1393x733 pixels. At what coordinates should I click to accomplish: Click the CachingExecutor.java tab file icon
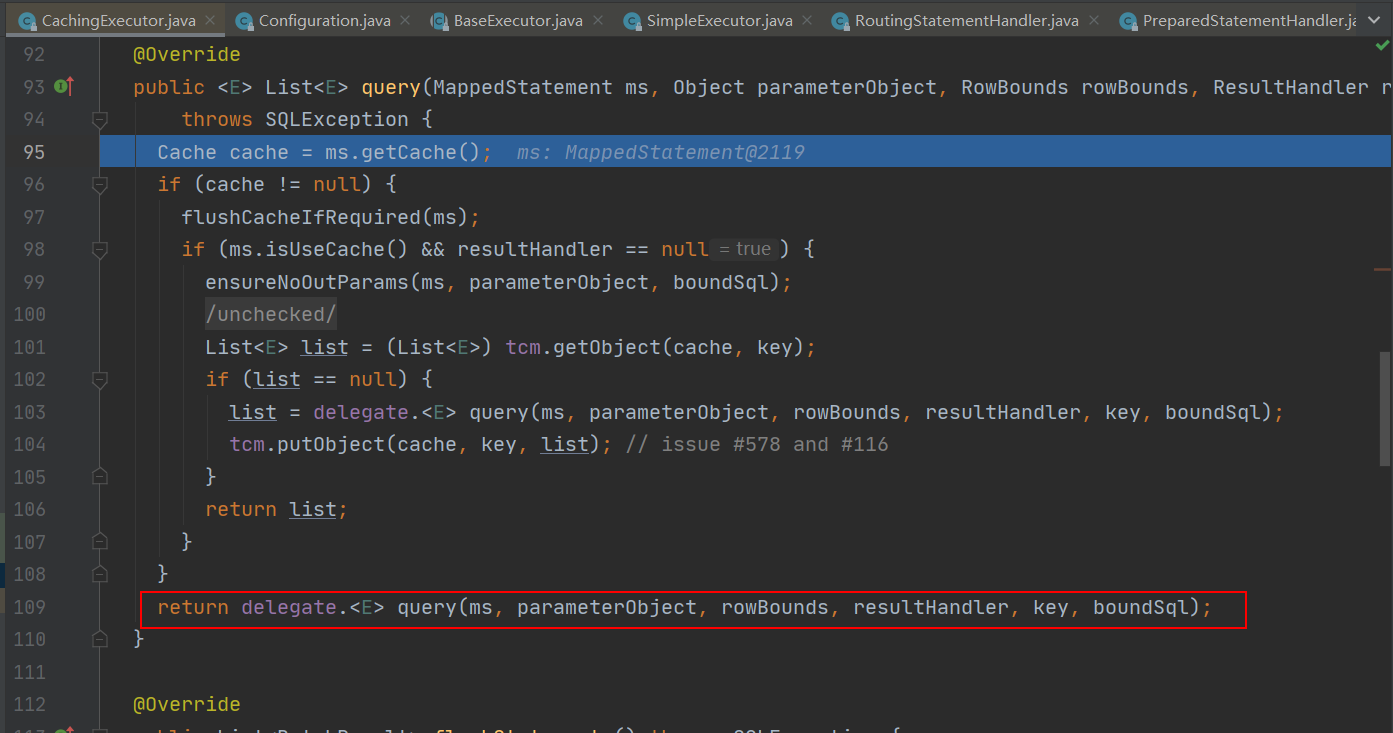(26, 20)
